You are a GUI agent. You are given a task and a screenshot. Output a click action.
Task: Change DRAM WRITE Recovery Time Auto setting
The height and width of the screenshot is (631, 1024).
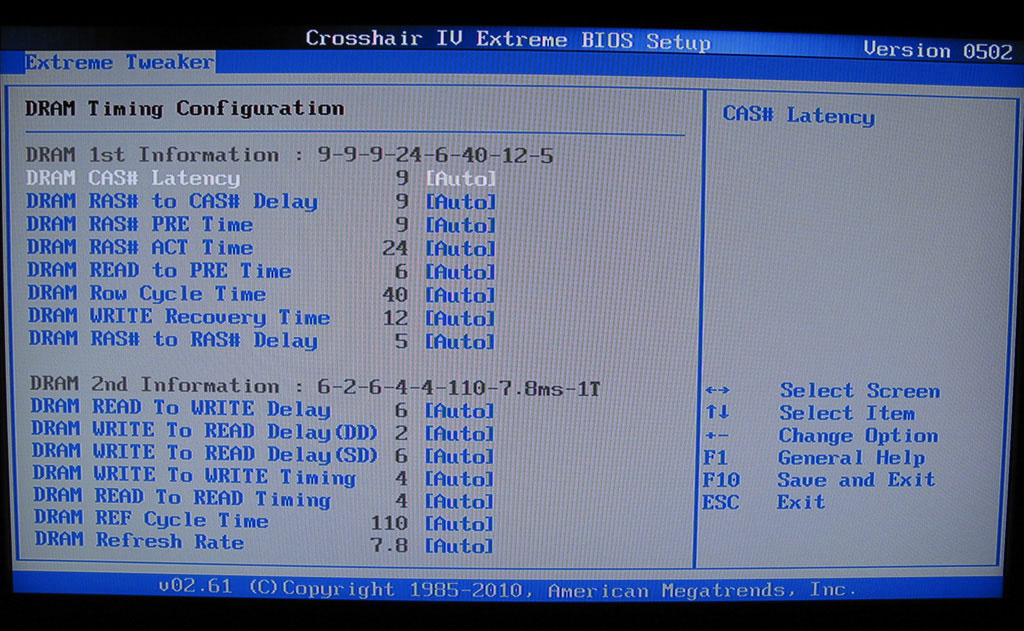coord(460,319)
